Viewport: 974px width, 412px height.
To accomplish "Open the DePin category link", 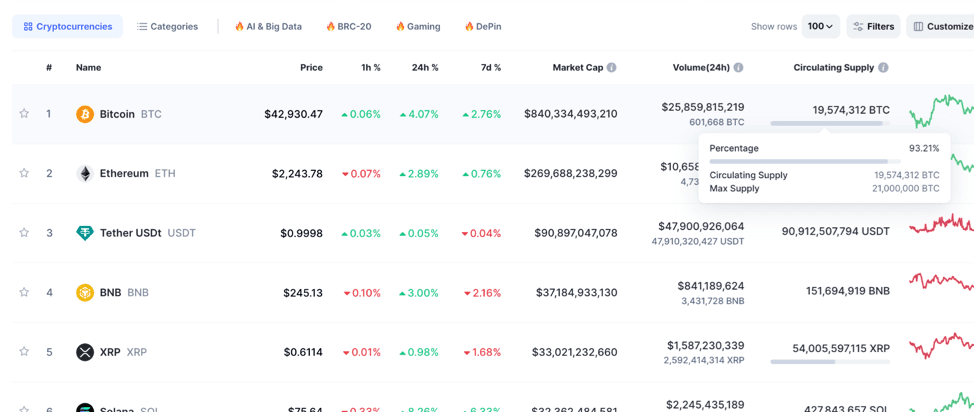I will click(x=482, y=27).
